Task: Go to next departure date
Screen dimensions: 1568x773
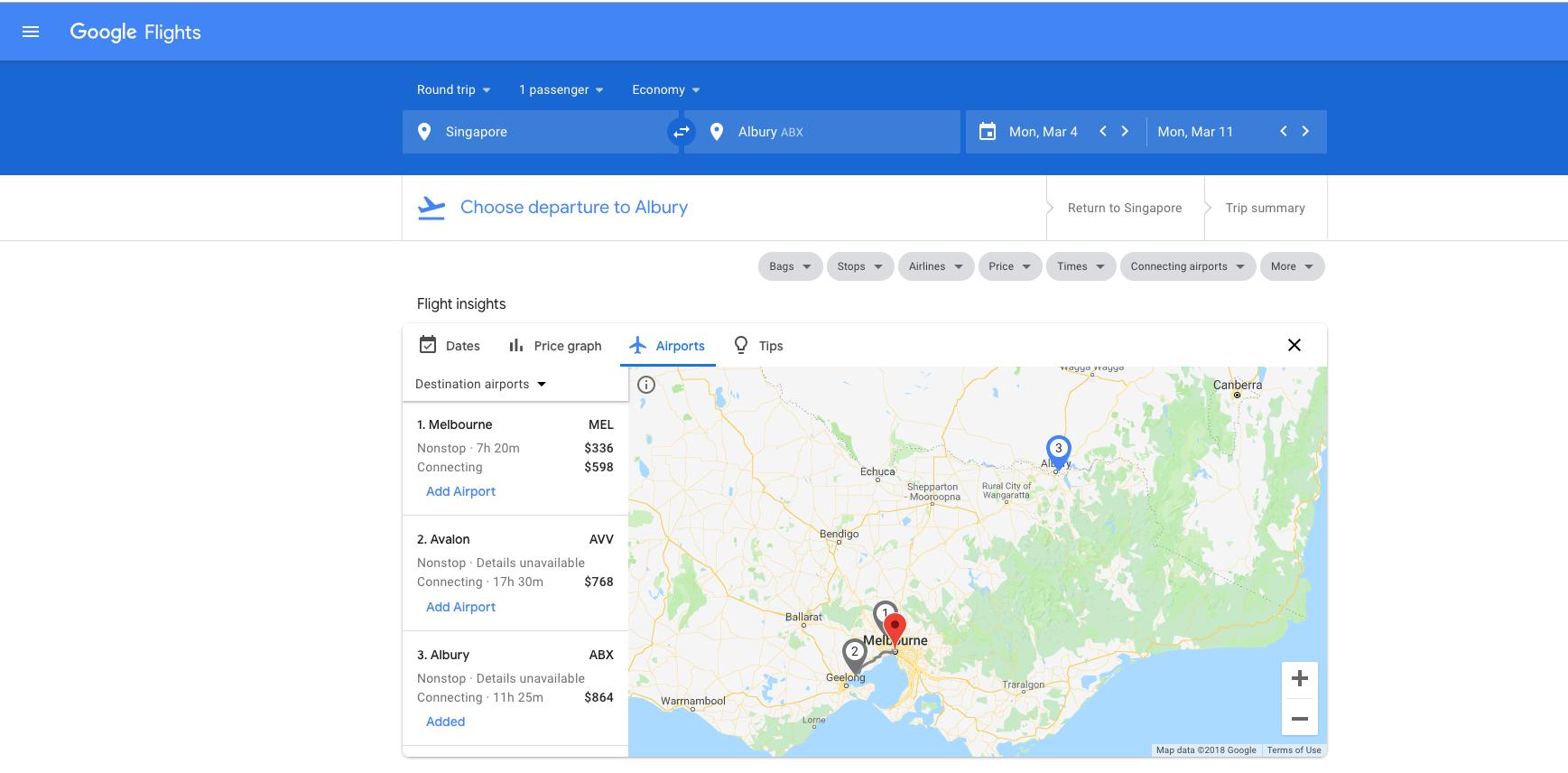Action: 1125,131
